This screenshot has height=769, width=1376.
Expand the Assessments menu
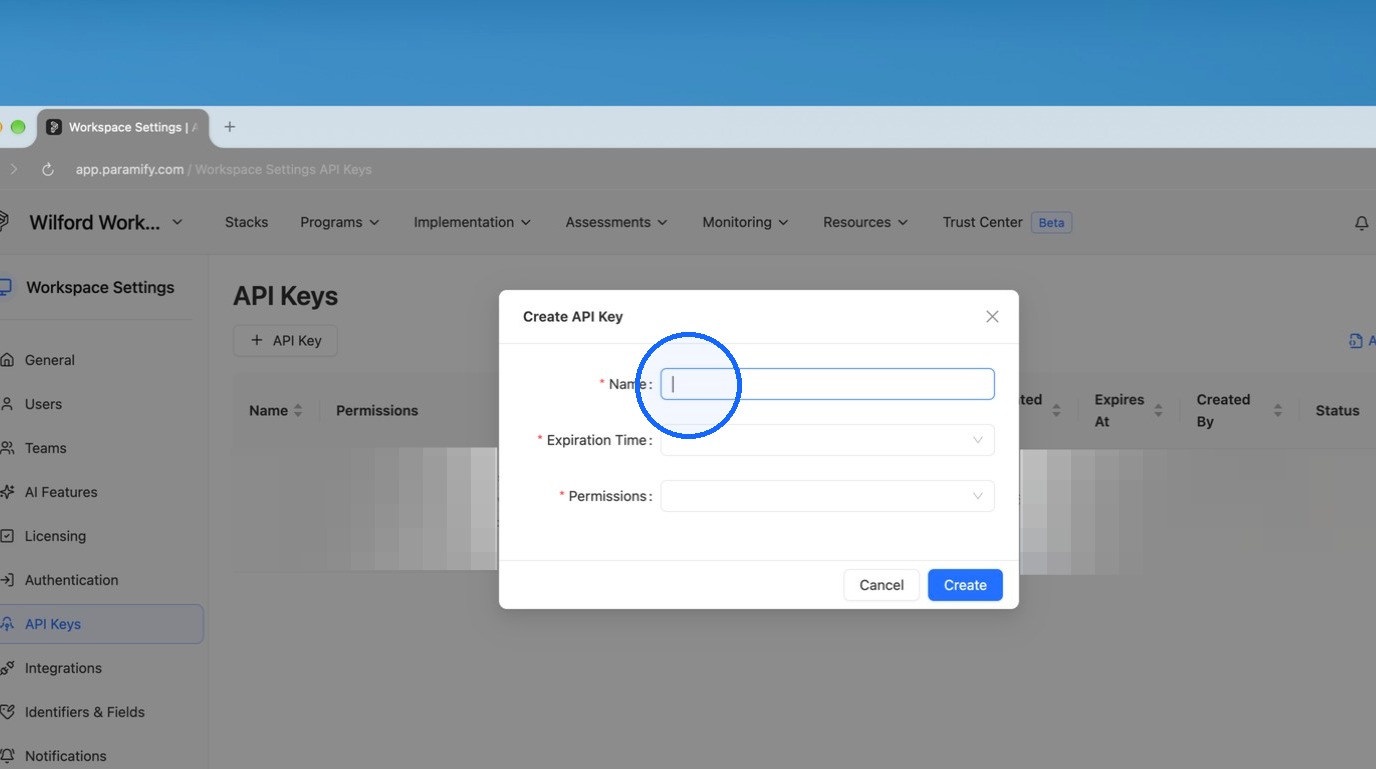point(617,222)
